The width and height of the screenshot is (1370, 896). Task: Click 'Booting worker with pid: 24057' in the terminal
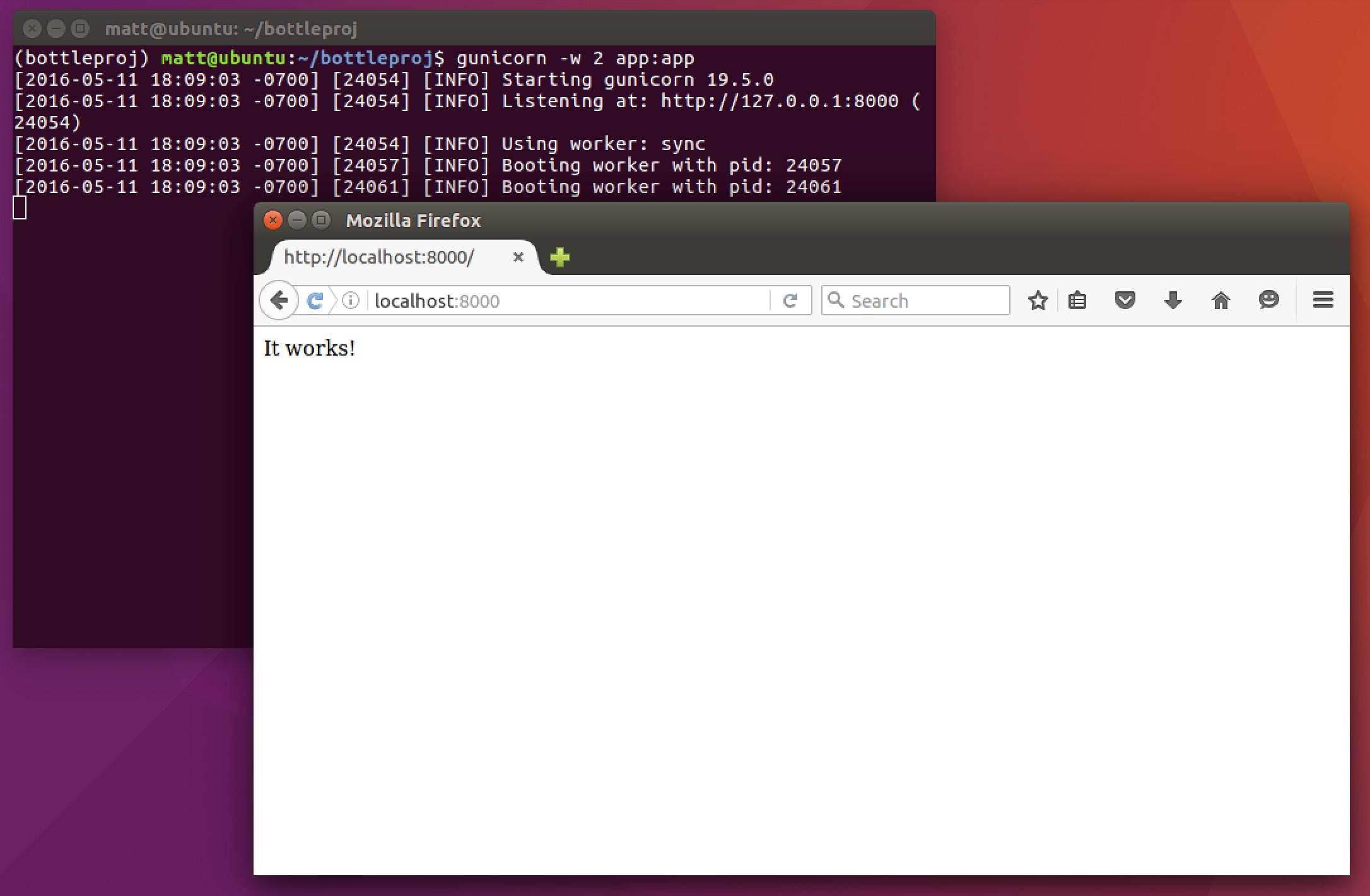(x=672, y=166)
